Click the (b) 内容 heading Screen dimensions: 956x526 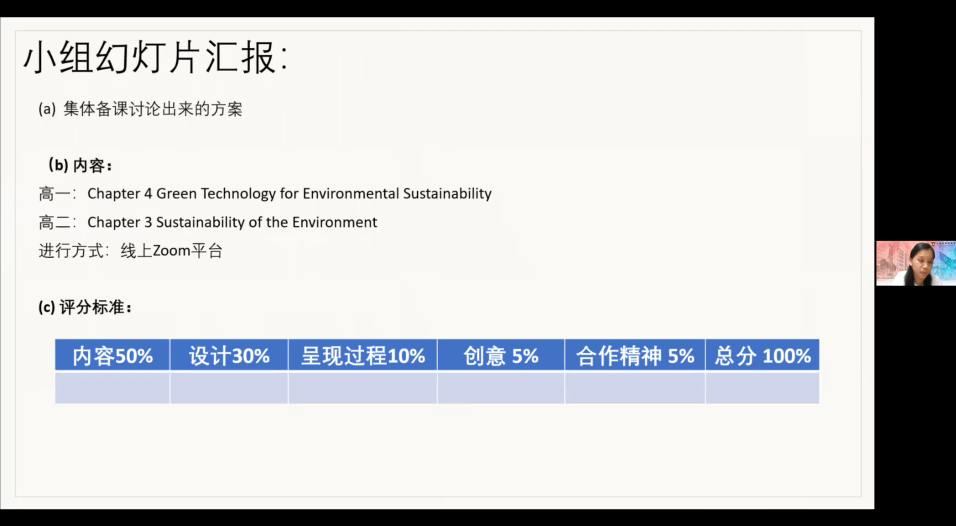pyautogui.click(x=80, y=165)
